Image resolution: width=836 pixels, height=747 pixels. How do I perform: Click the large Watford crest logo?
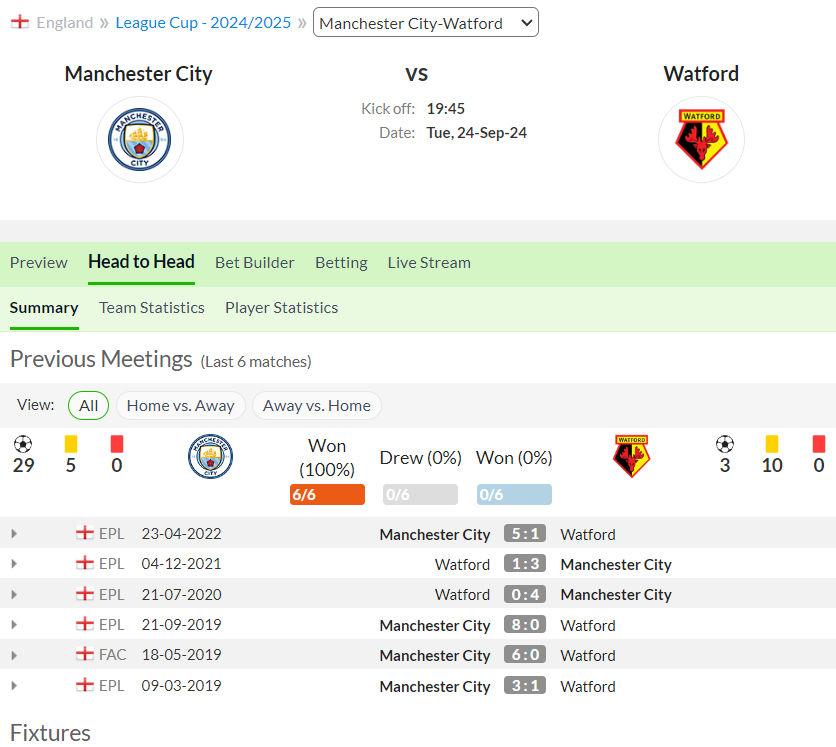point(701,139)
